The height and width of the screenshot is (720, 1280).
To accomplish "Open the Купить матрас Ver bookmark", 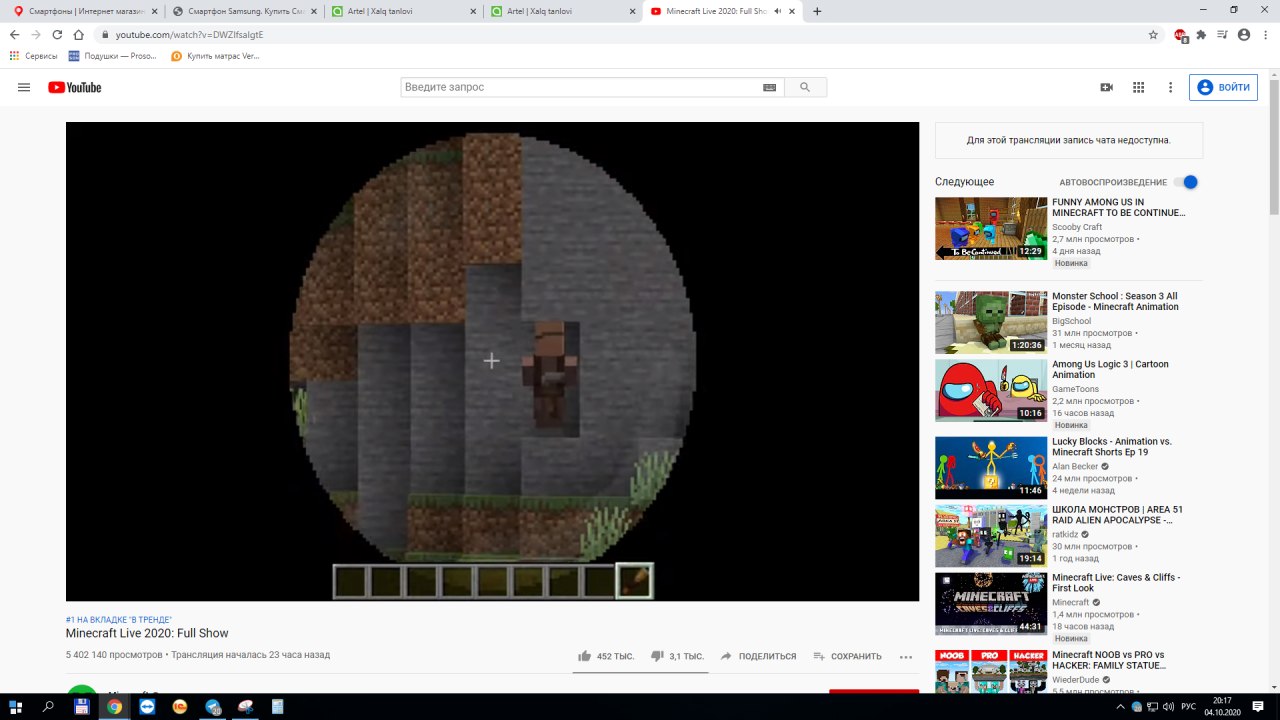I will click(x=216, y=56).
